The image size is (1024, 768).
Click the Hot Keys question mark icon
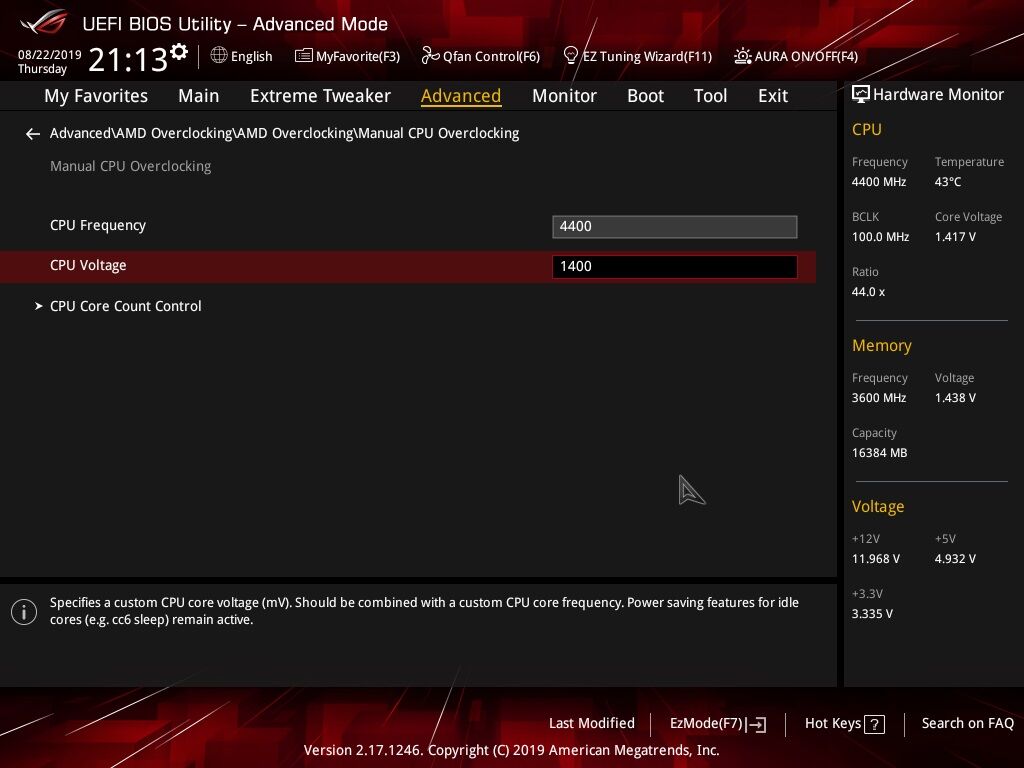874,724
